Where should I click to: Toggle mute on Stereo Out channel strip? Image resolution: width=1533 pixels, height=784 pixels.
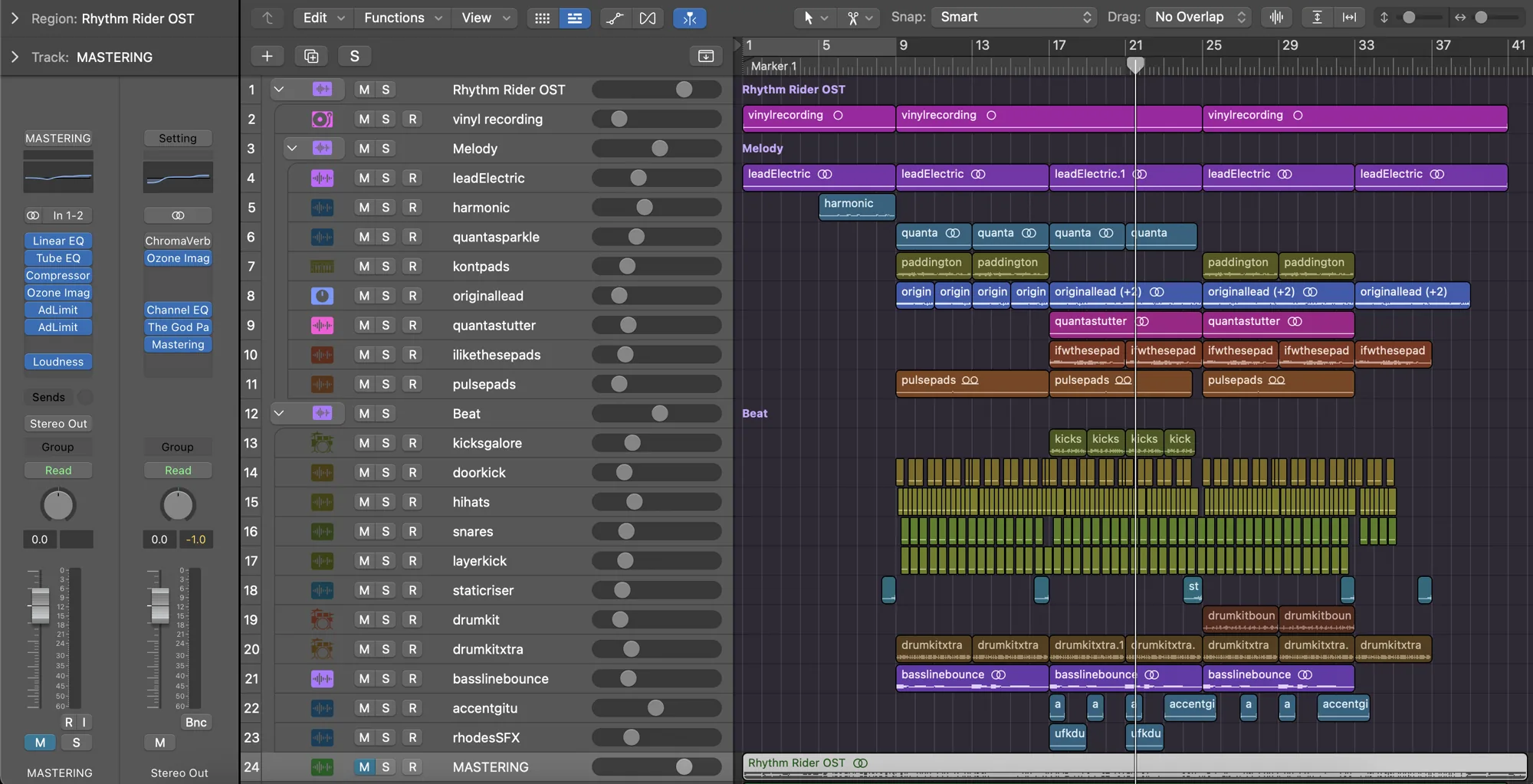[x=159, y=742]
